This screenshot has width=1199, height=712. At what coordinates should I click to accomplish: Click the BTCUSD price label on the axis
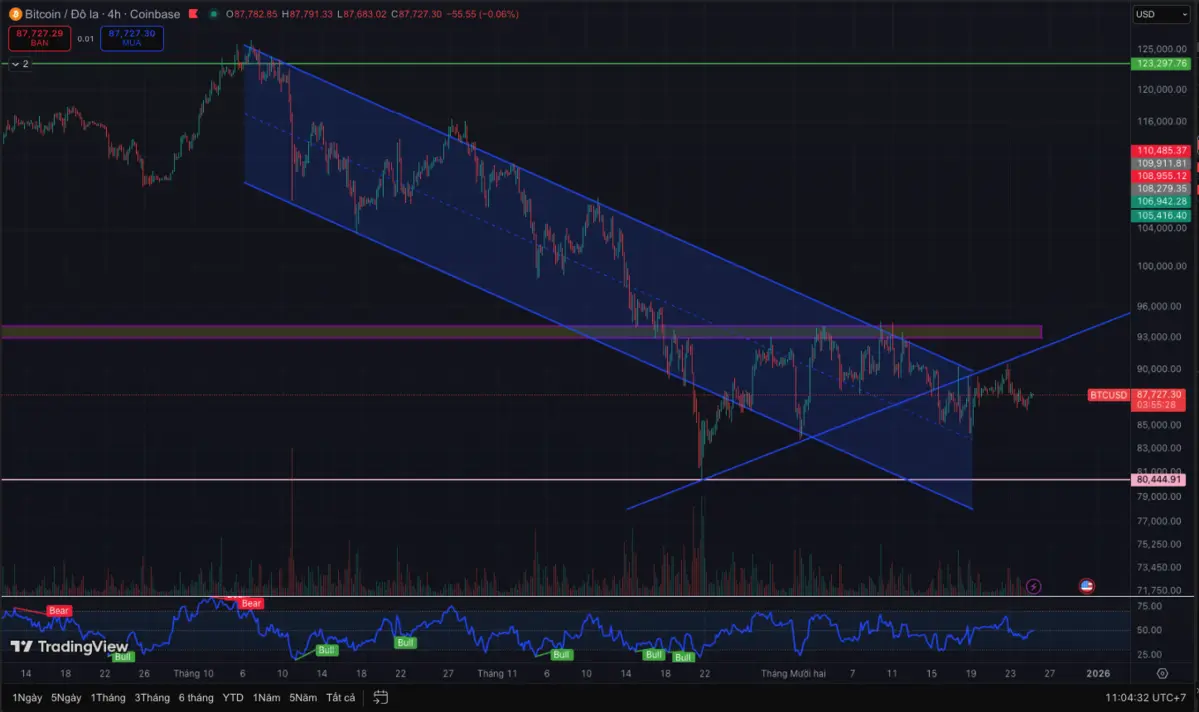pos(1108,395)
